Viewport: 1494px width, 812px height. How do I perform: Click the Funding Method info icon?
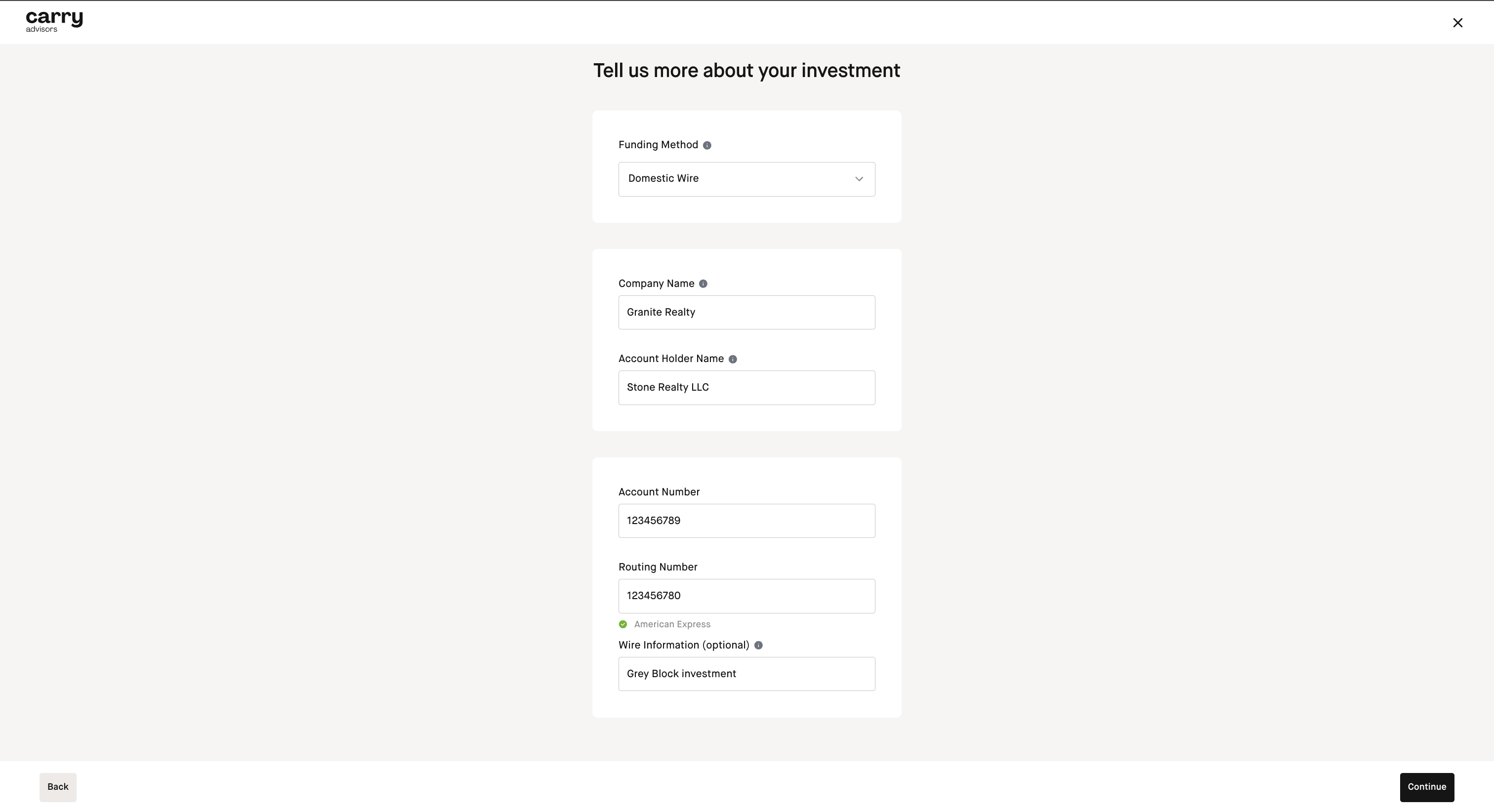(707, 146)
